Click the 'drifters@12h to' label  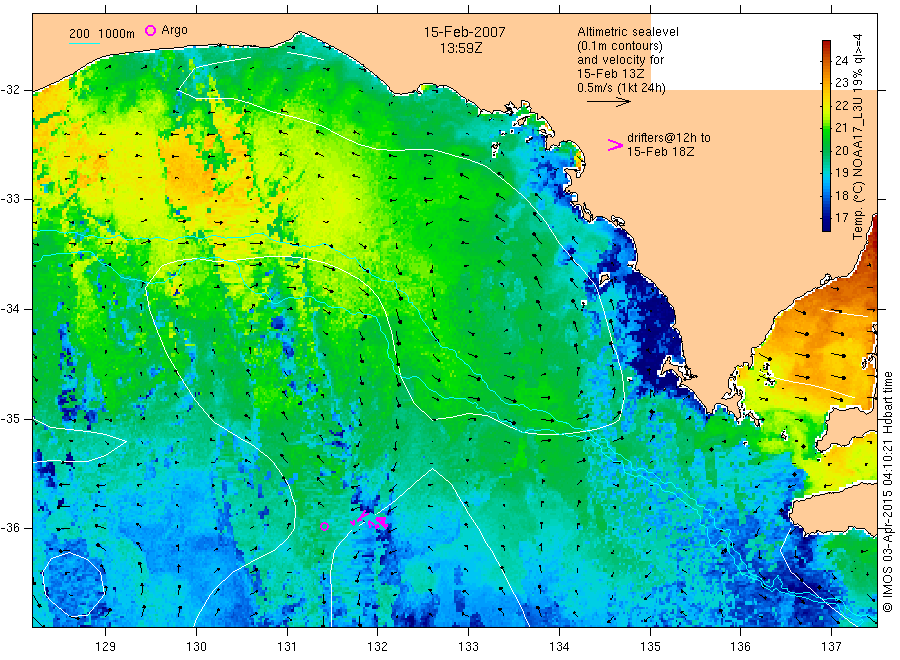click(x=669, y=138)
